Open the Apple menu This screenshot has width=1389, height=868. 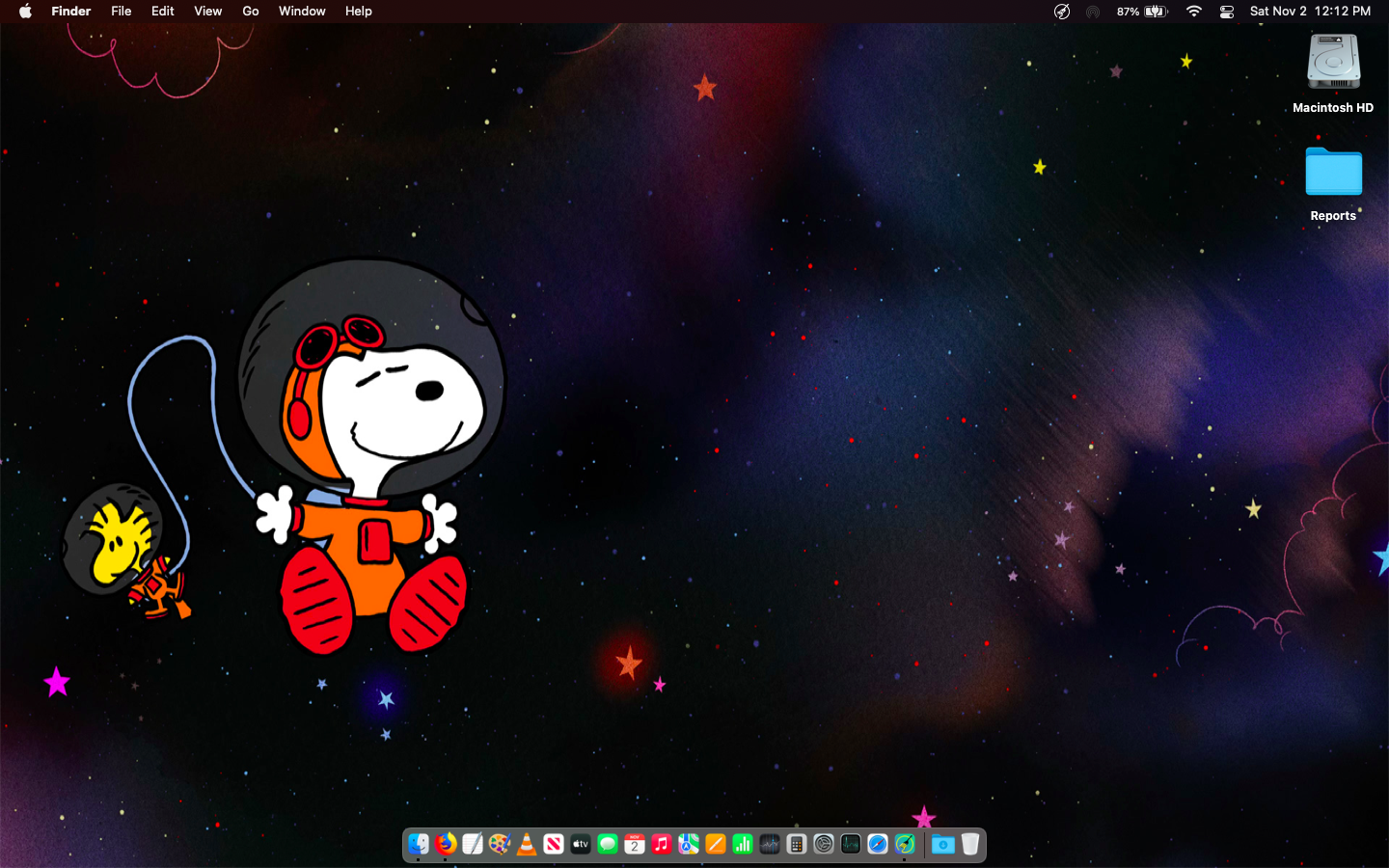pyautogui.click(x=25, y=12)
